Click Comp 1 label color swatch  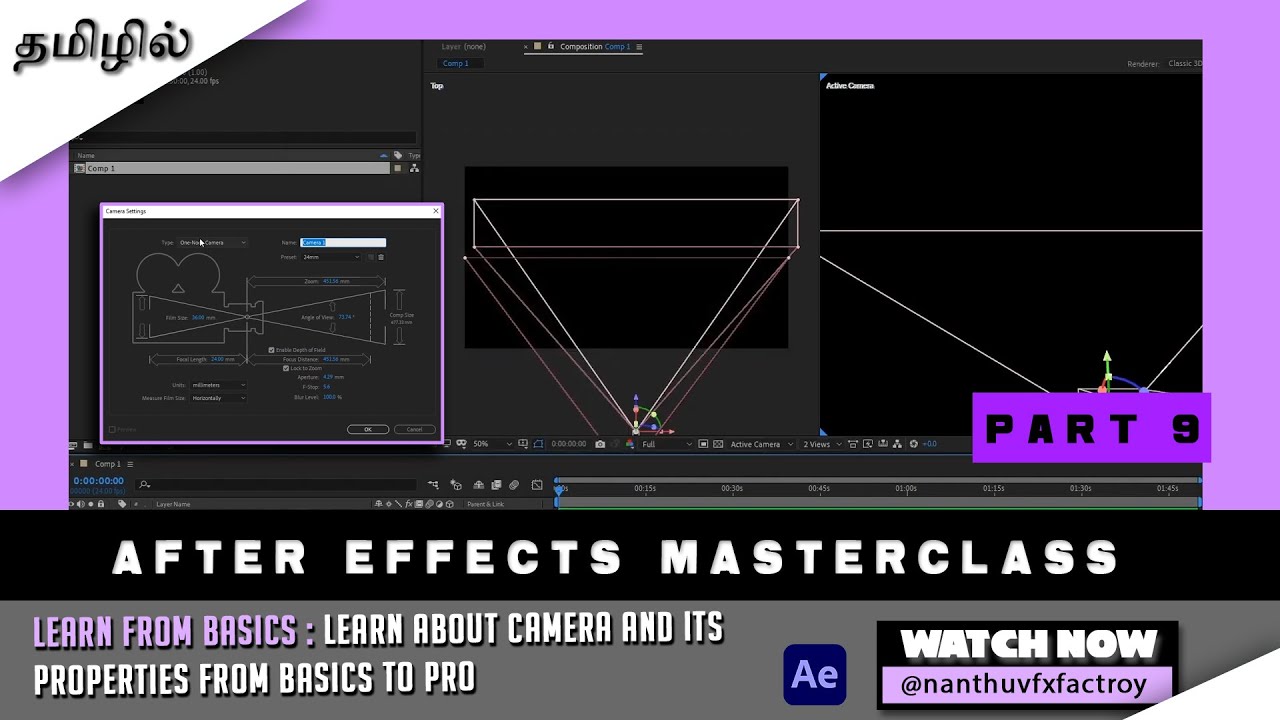[x=398, y=168]
